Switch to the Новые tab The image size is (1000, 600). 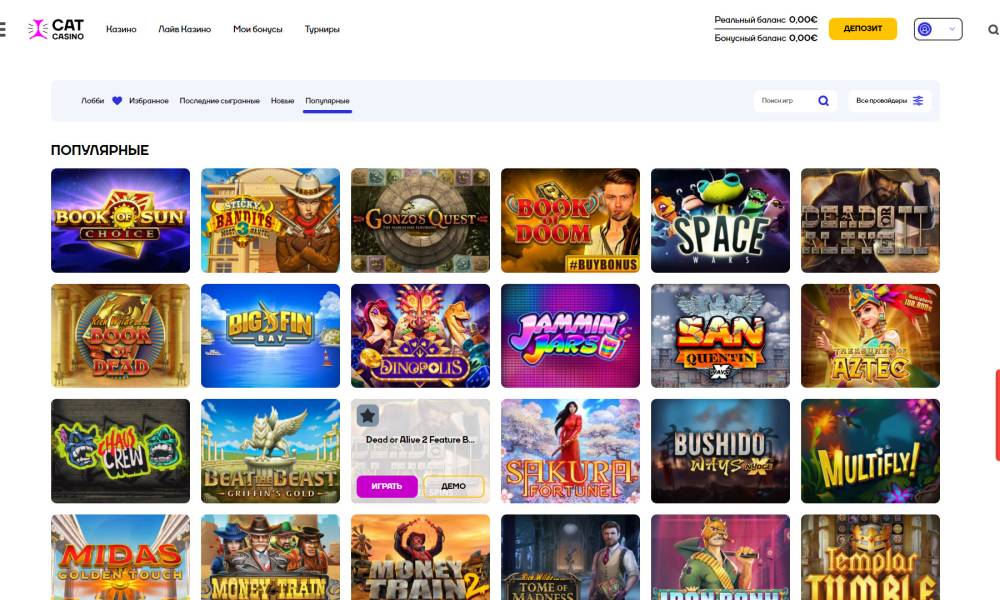click(x=283, y=101)
